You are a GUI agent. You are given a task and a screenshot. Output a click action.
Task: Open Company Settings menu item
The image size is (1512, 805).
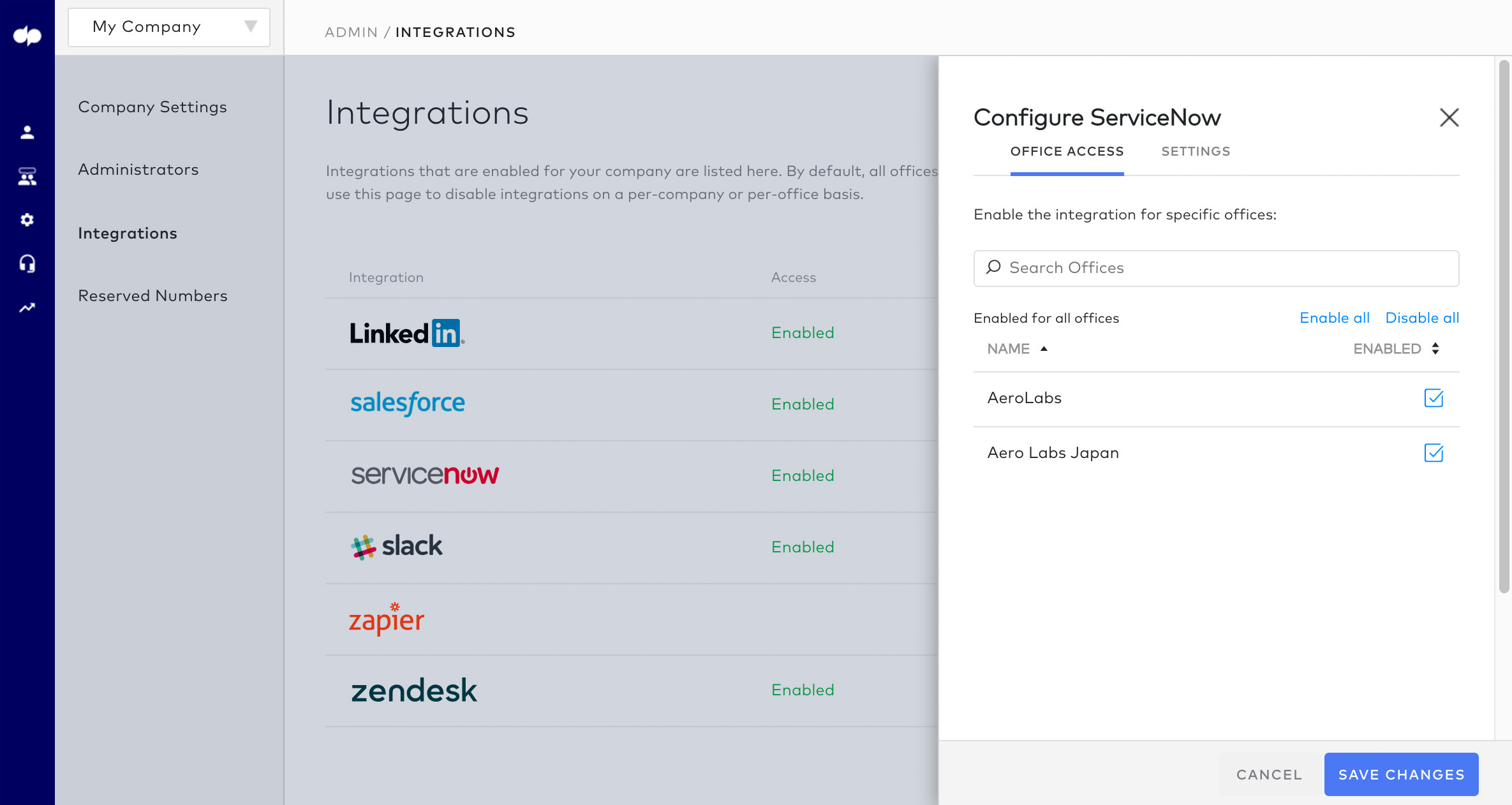(x=152, y=107)
